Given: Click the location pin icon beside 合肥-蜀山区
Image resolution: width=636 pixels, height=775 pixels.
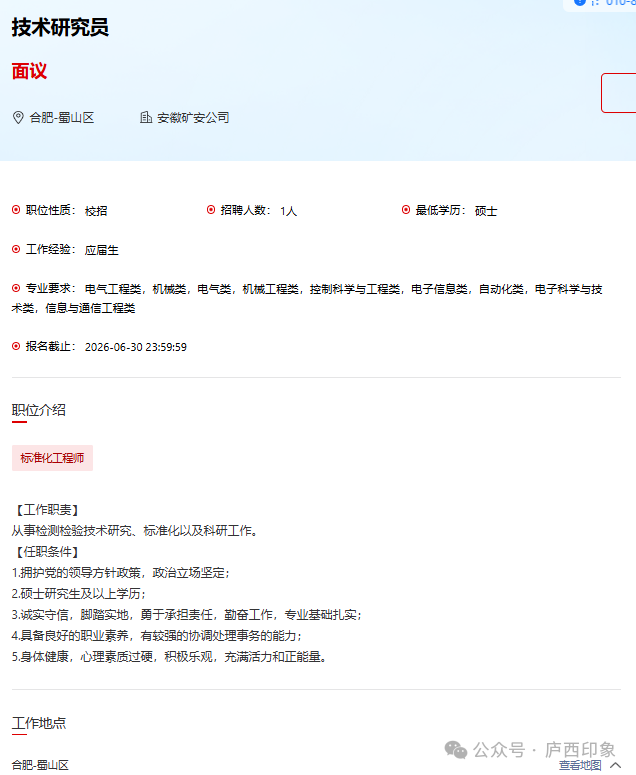Looking at the screenshot, I should (x=18, y=118).
